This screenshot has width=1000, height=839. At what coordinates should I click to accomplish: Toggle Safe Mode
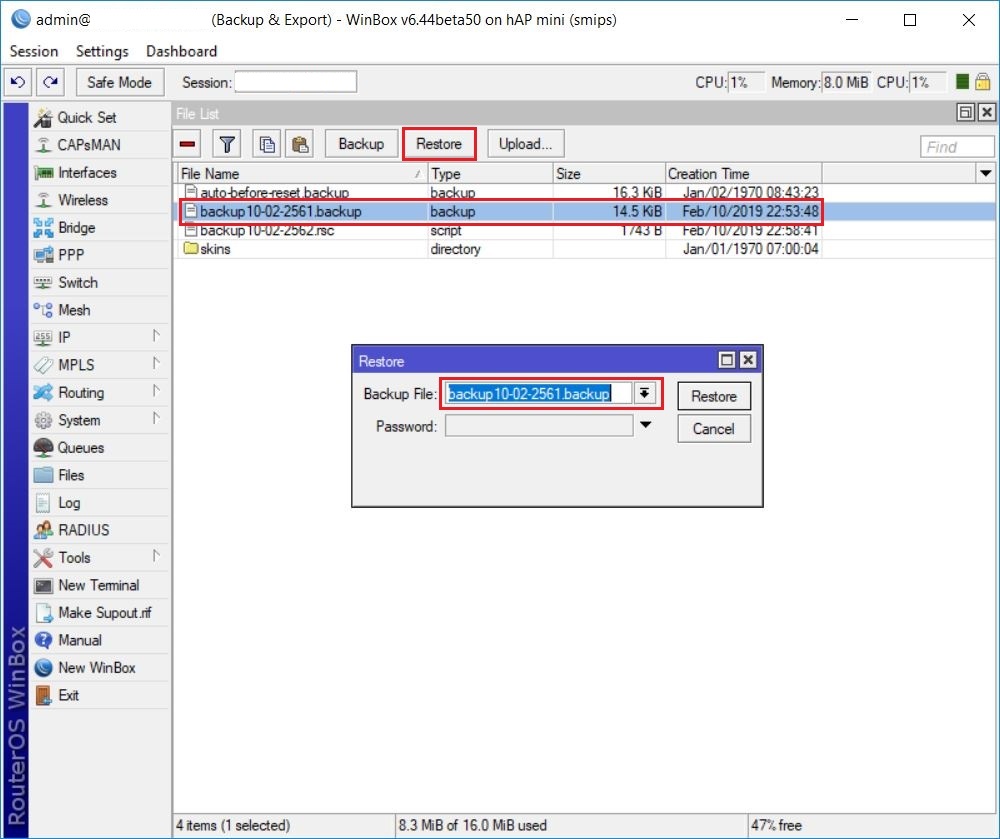point(119,81)
